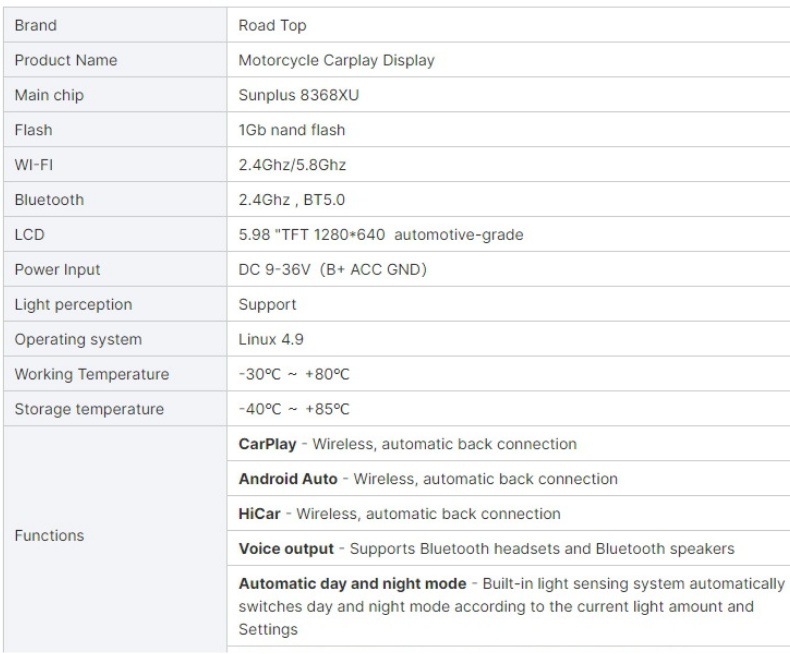Viewport: 790px width, 654px height.
Task: Click the bold CarPlay function entry
Action: 267,444
